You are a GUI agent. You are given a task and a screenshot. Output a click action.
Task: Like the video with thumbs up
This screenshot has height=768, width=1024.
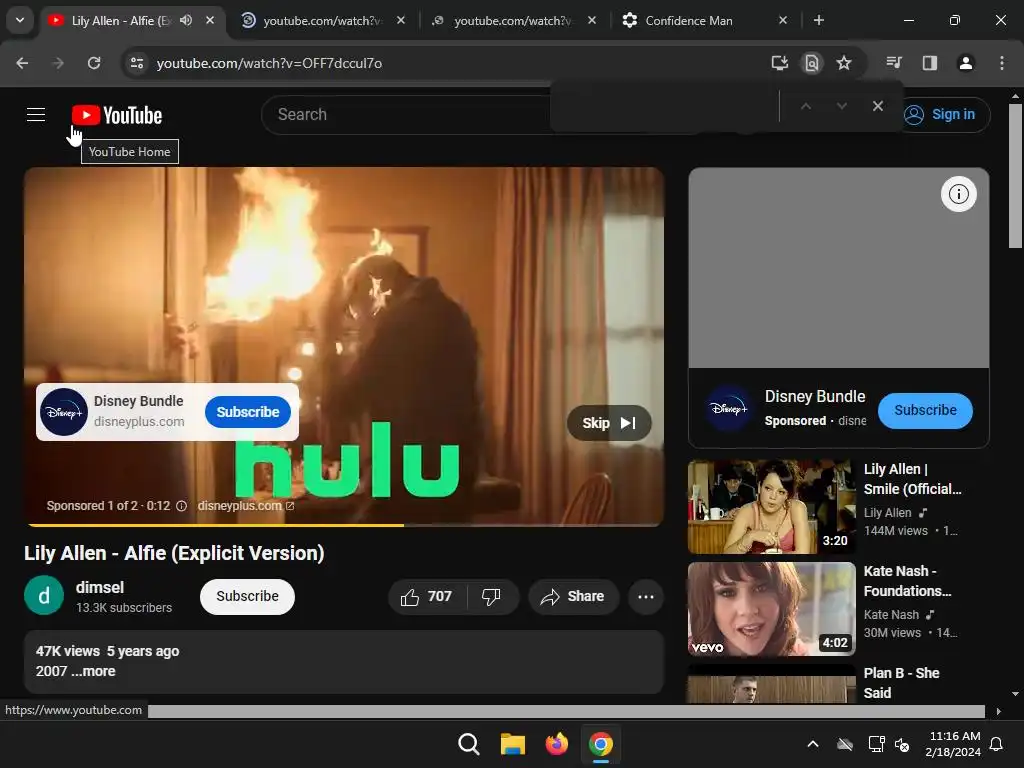point(427,597)
